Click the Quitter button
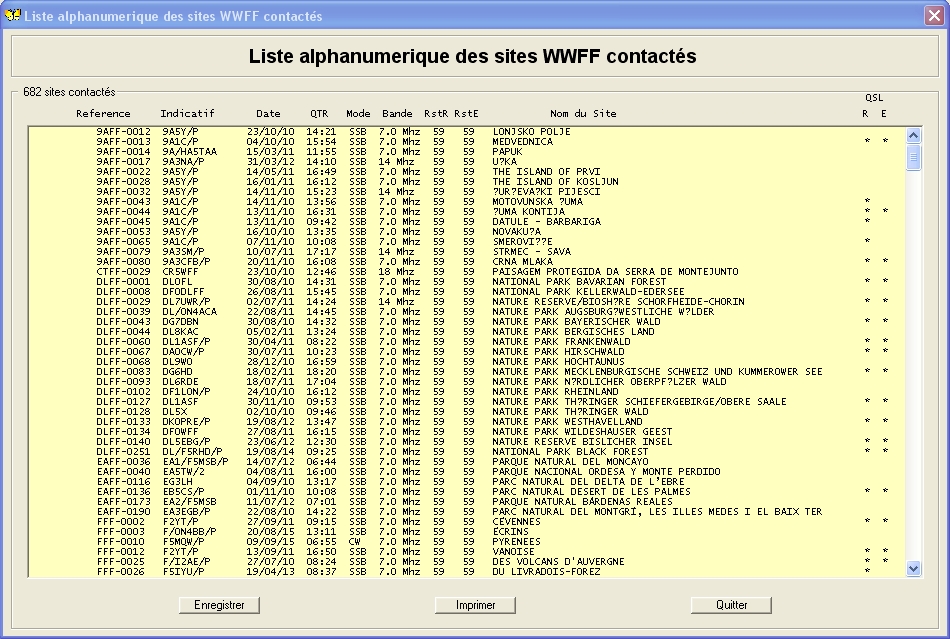 (731, 605)
